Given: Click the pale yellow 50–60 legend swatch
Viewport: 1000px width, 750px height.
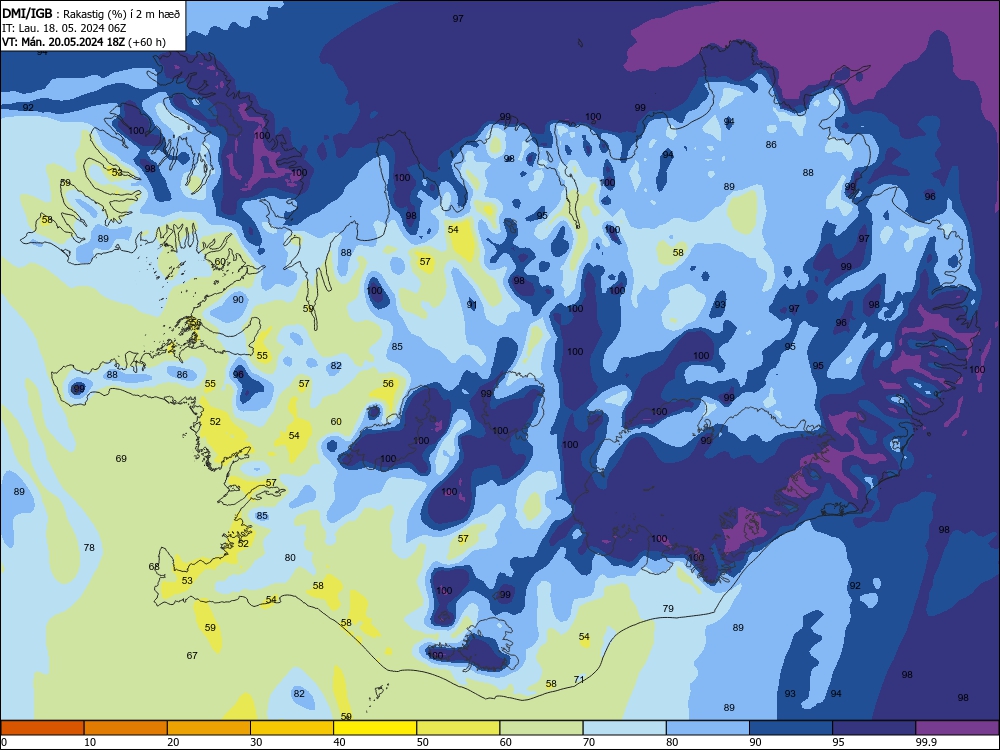Looking at the screenshot, I should pyautogui.click(x=458, y=728).
